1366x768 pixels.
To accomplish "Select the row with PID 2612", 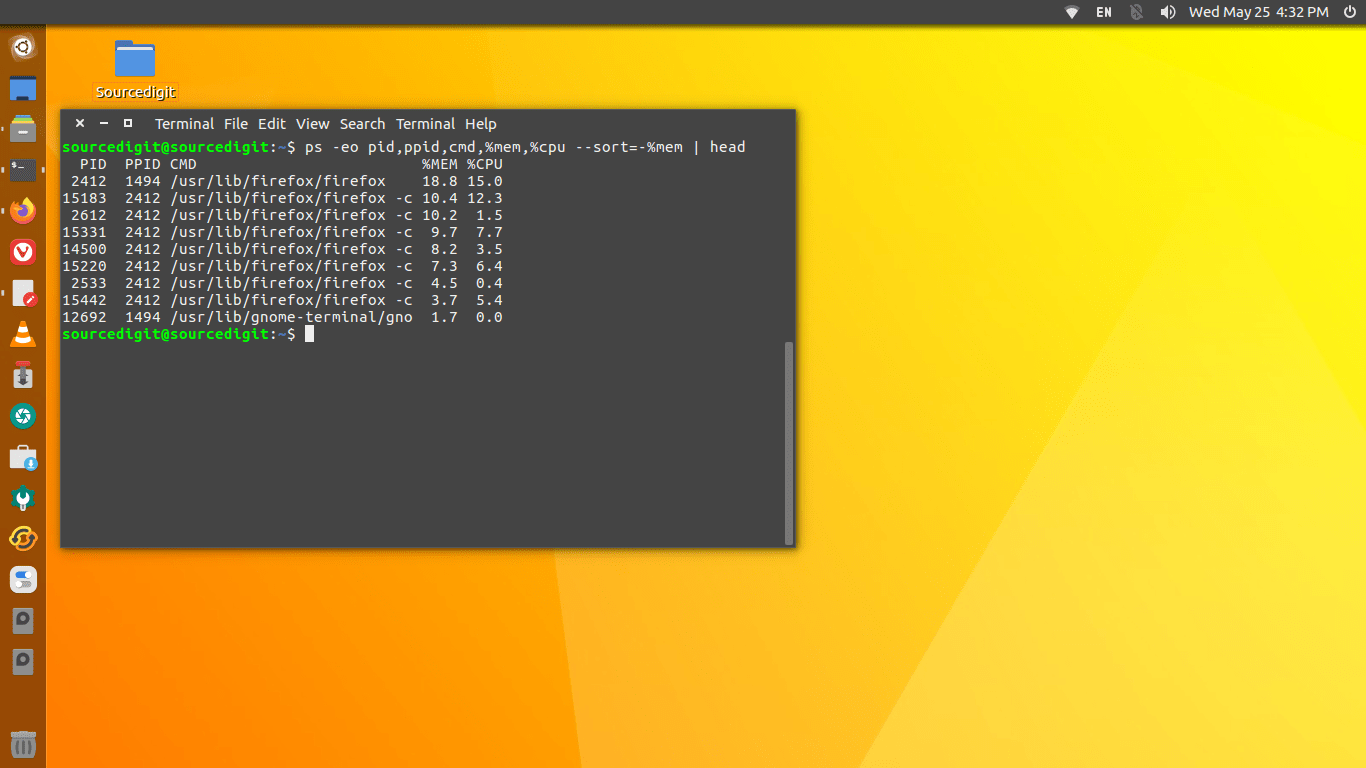I will tap(282, 215).
